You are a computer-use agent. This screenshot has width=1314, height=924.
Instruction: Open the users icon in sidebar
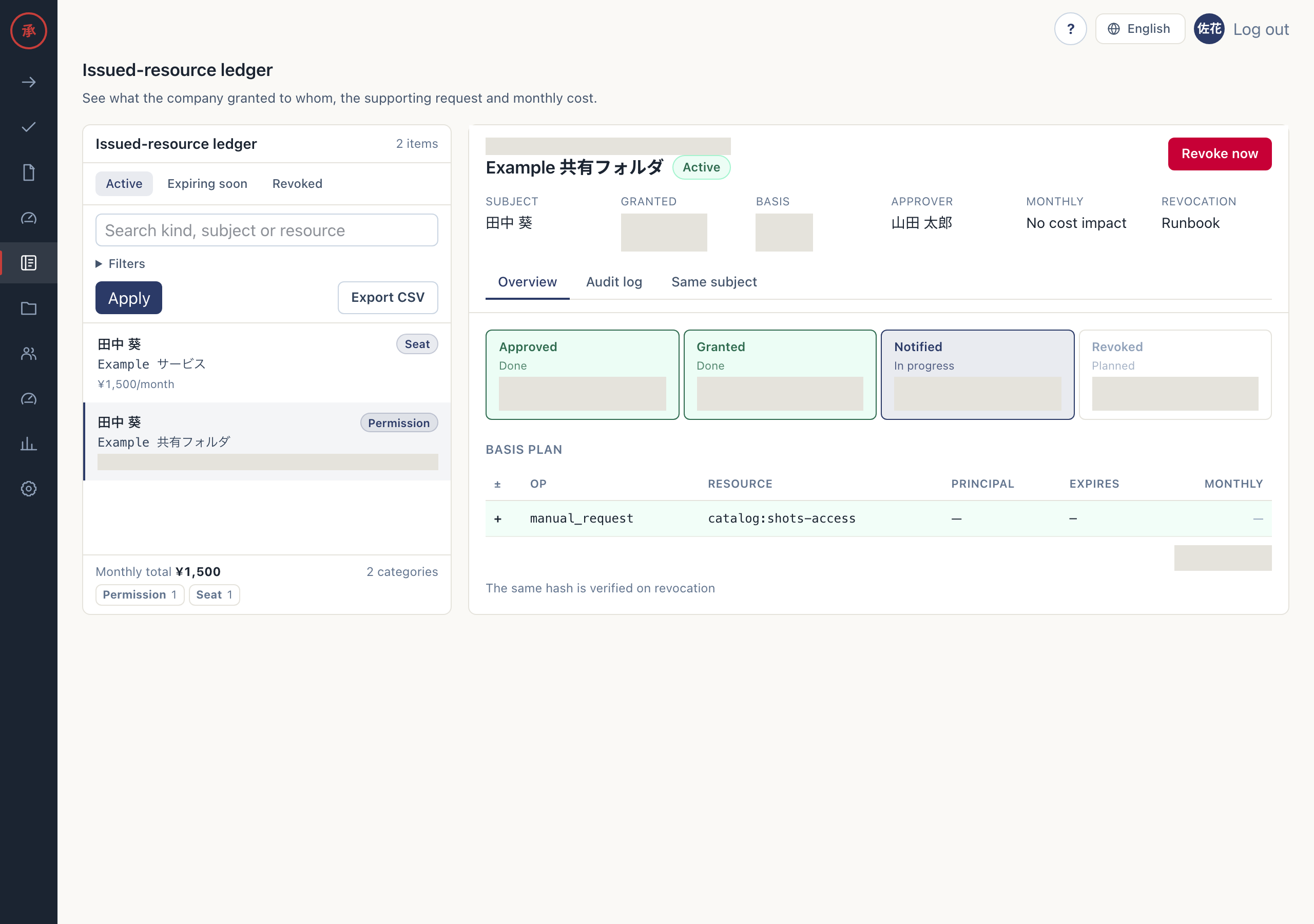tap(29, 353)
